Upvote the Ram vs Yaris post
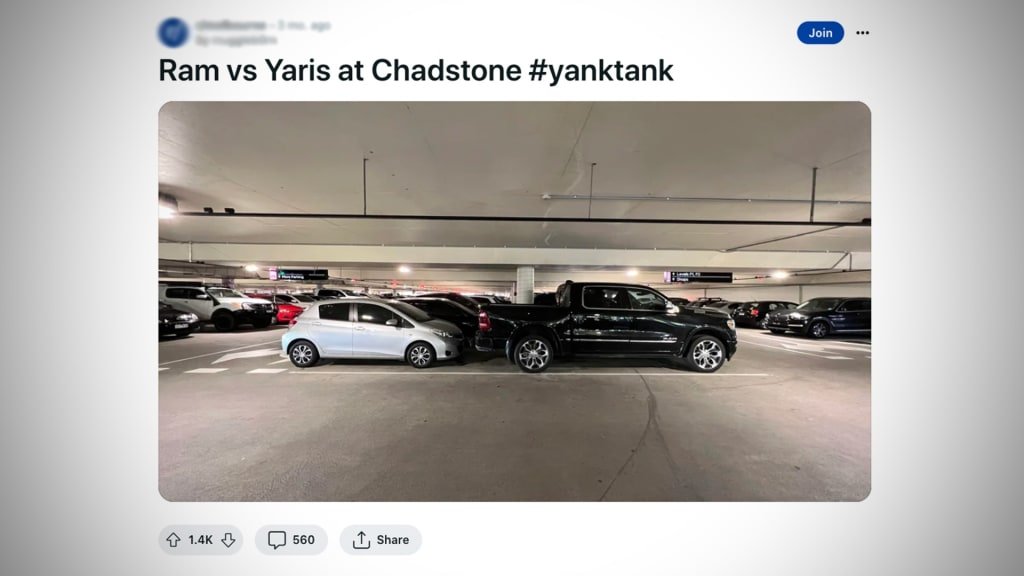 (x=173, y=540)
